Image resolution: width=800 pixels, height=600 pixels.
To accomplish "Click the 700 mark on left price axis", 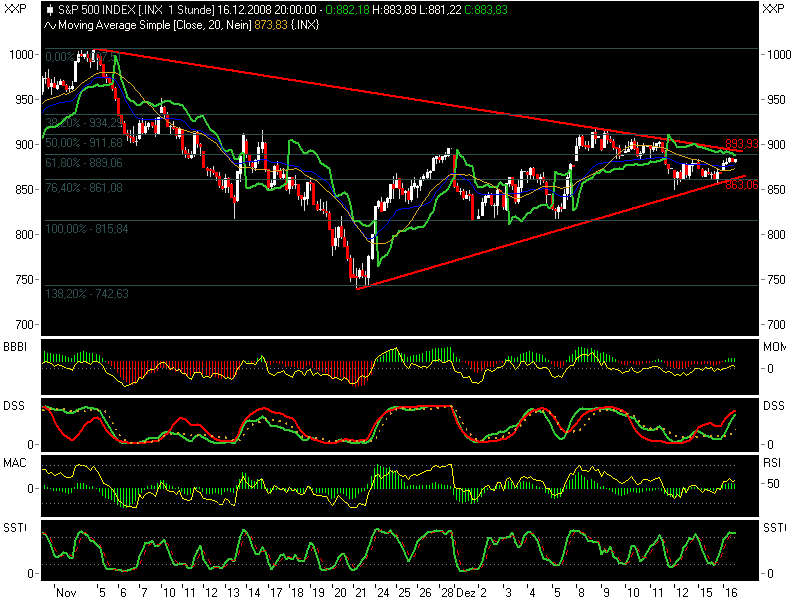I will tap(24, 324).
